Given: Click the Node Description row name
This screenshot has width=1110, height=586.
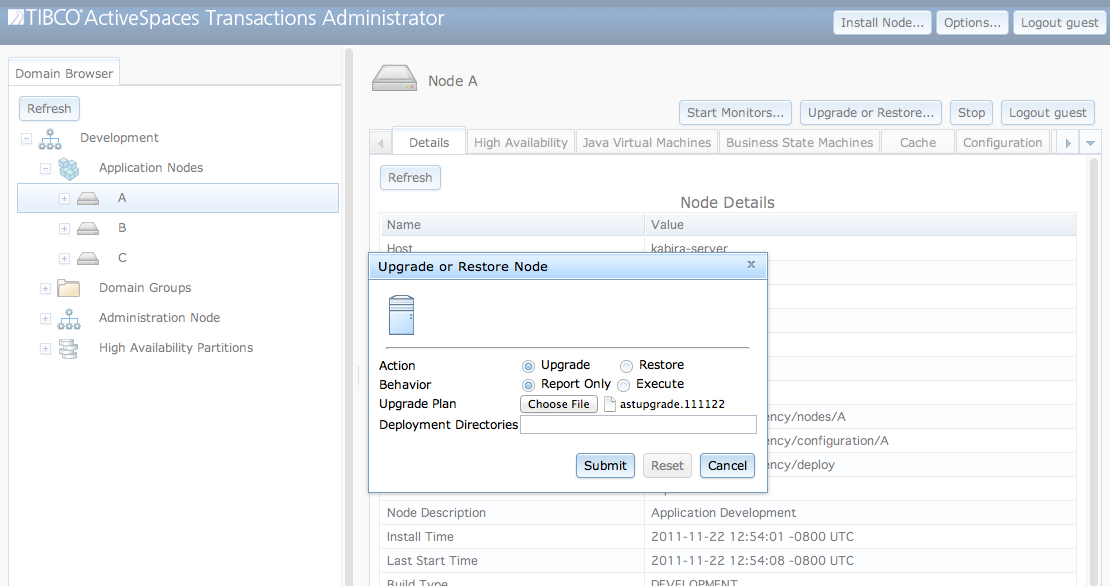Looking at the screenshot, I should pos(436,512).
